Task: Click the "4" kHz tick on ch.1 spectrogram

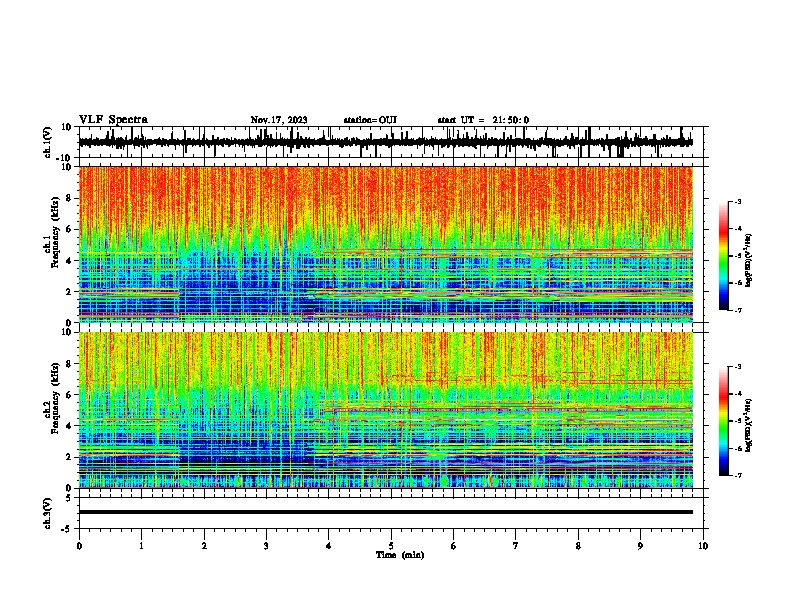Action: tap(69, 261)
